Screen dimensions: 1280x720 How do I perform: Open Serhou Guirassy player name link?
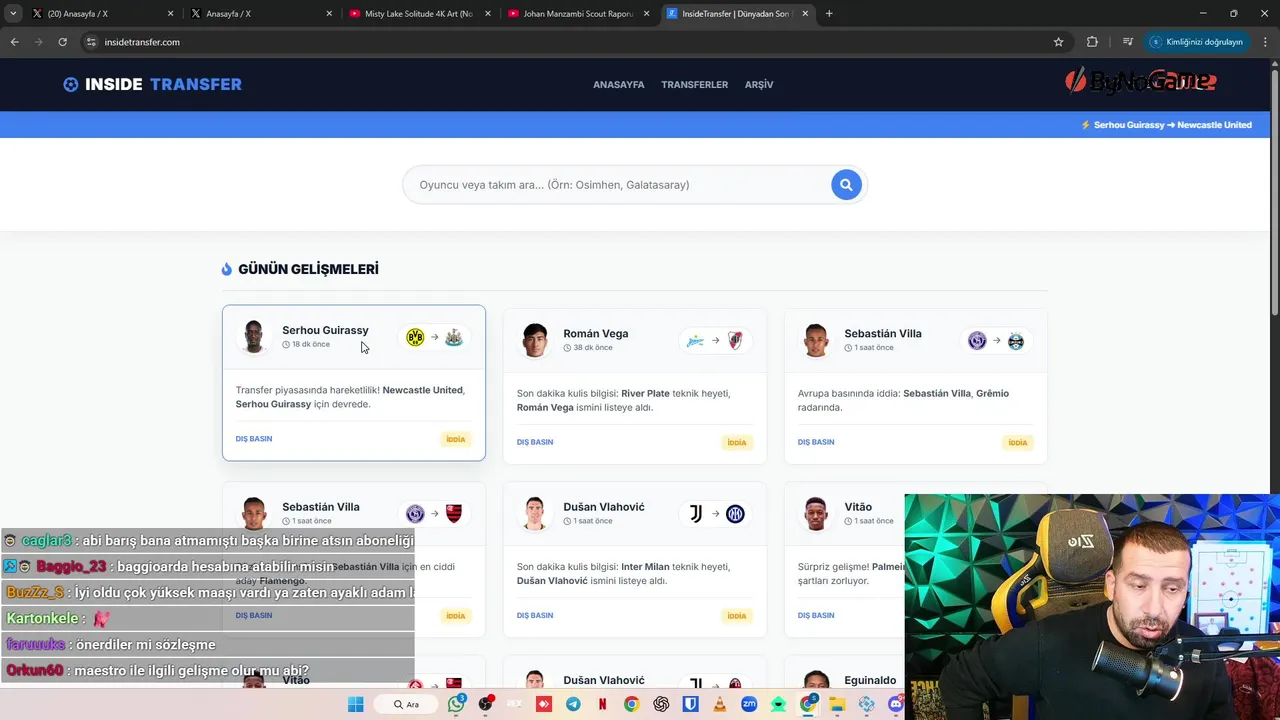[325, 330]
